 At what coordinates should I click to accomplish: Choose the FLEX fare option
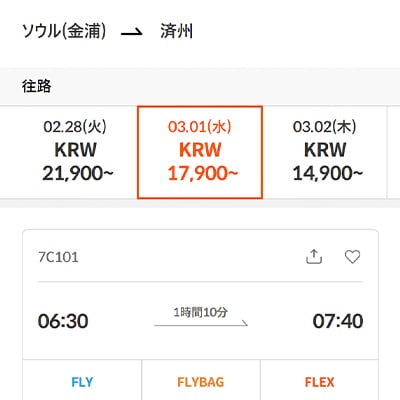(319, 382)
